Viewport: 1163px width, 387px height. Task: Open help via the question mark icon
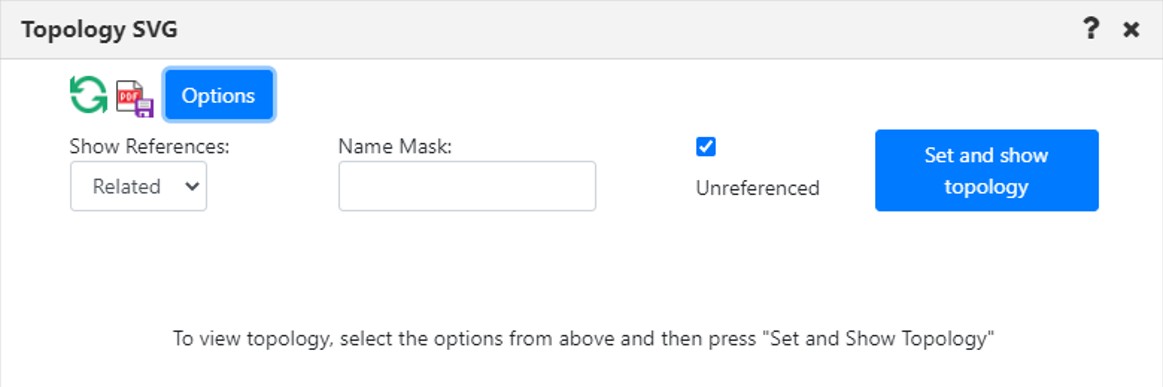click(1090, 30)
